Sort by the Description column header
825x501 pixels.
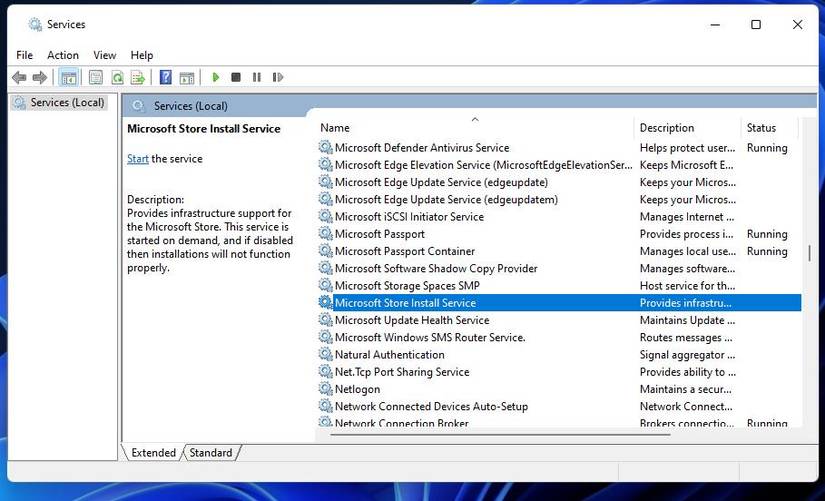(x=687, y=127)
